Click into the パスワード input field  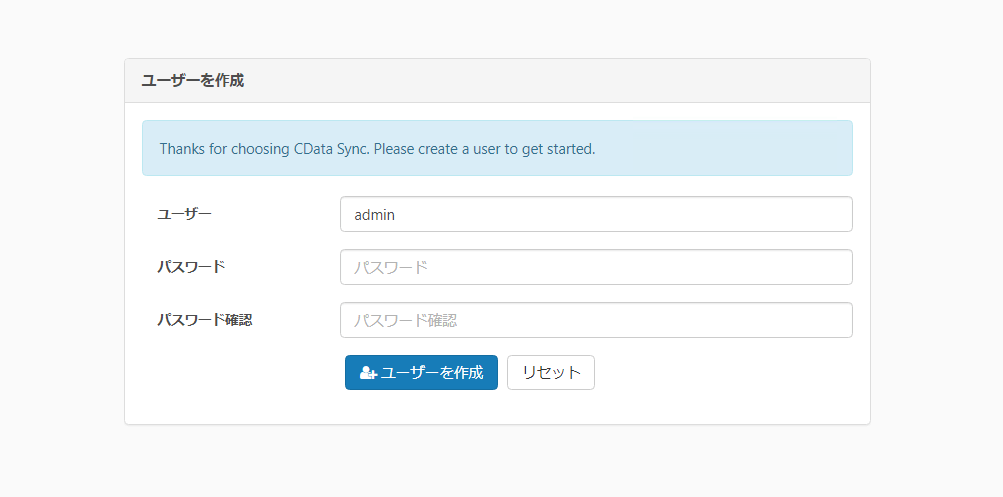click(596, 267)
